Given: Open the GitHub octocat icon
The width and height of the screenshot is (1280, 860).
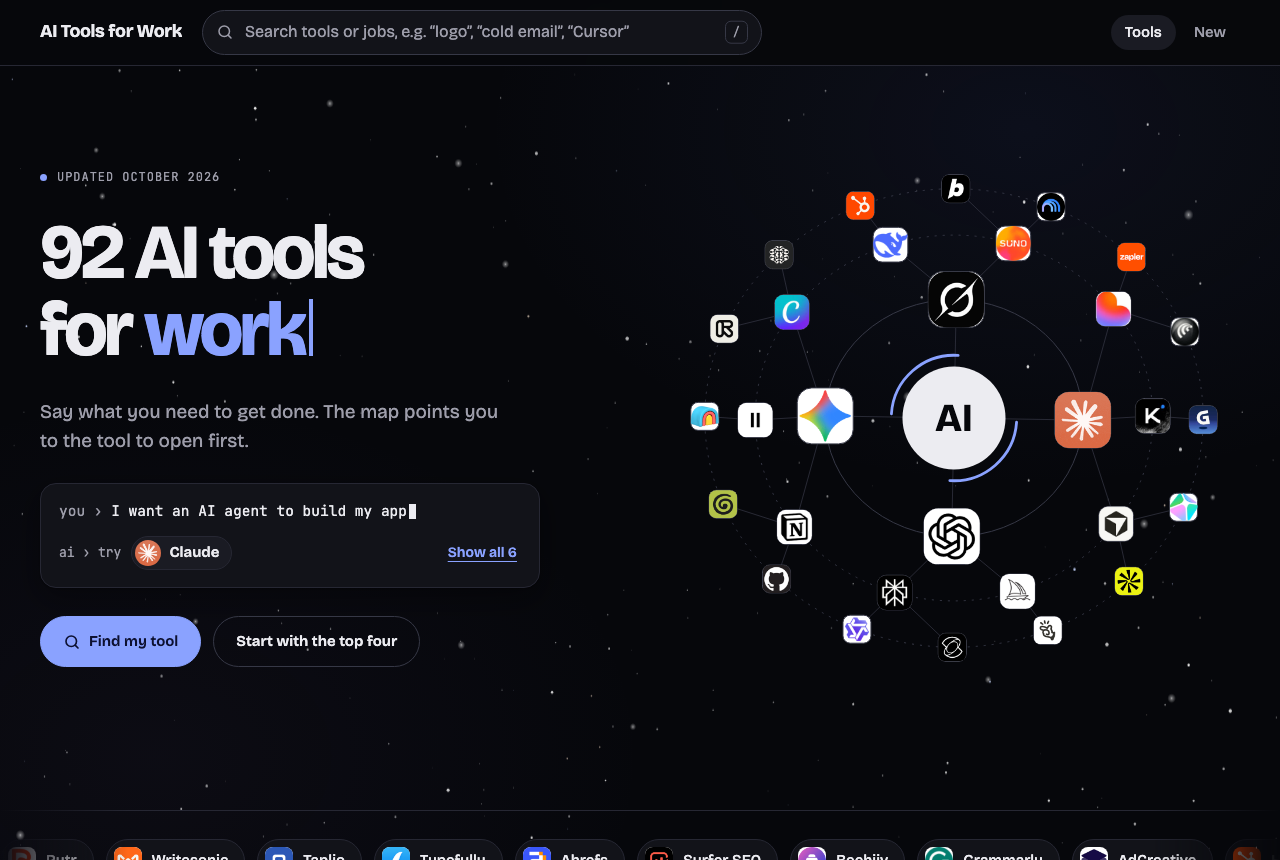Looking at the screenshot, I should click(777, 579).
